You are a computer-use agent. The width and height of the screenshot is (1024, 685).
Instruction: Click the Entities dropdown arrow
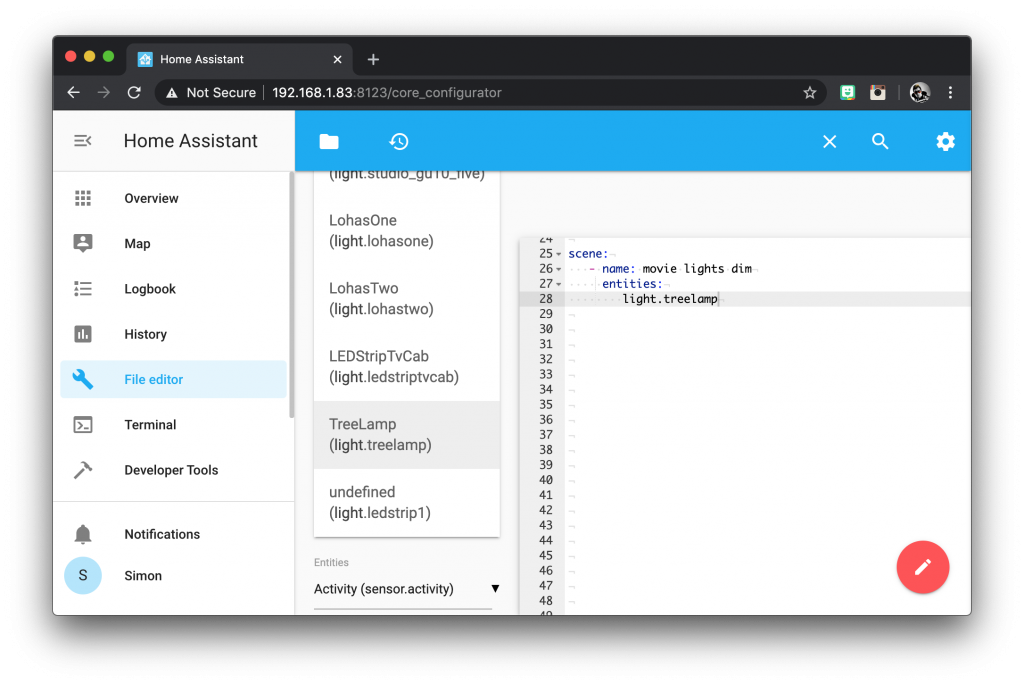(x=495, y=588)
